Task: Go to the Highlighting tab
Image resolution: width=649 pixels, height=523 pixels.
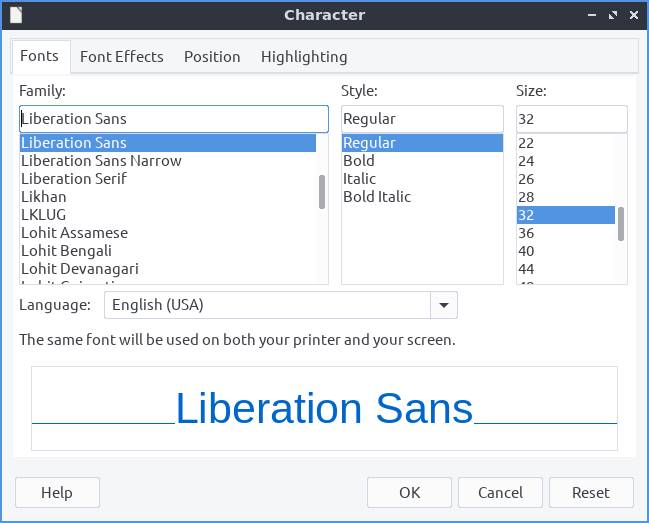Action: pos(304,57)
